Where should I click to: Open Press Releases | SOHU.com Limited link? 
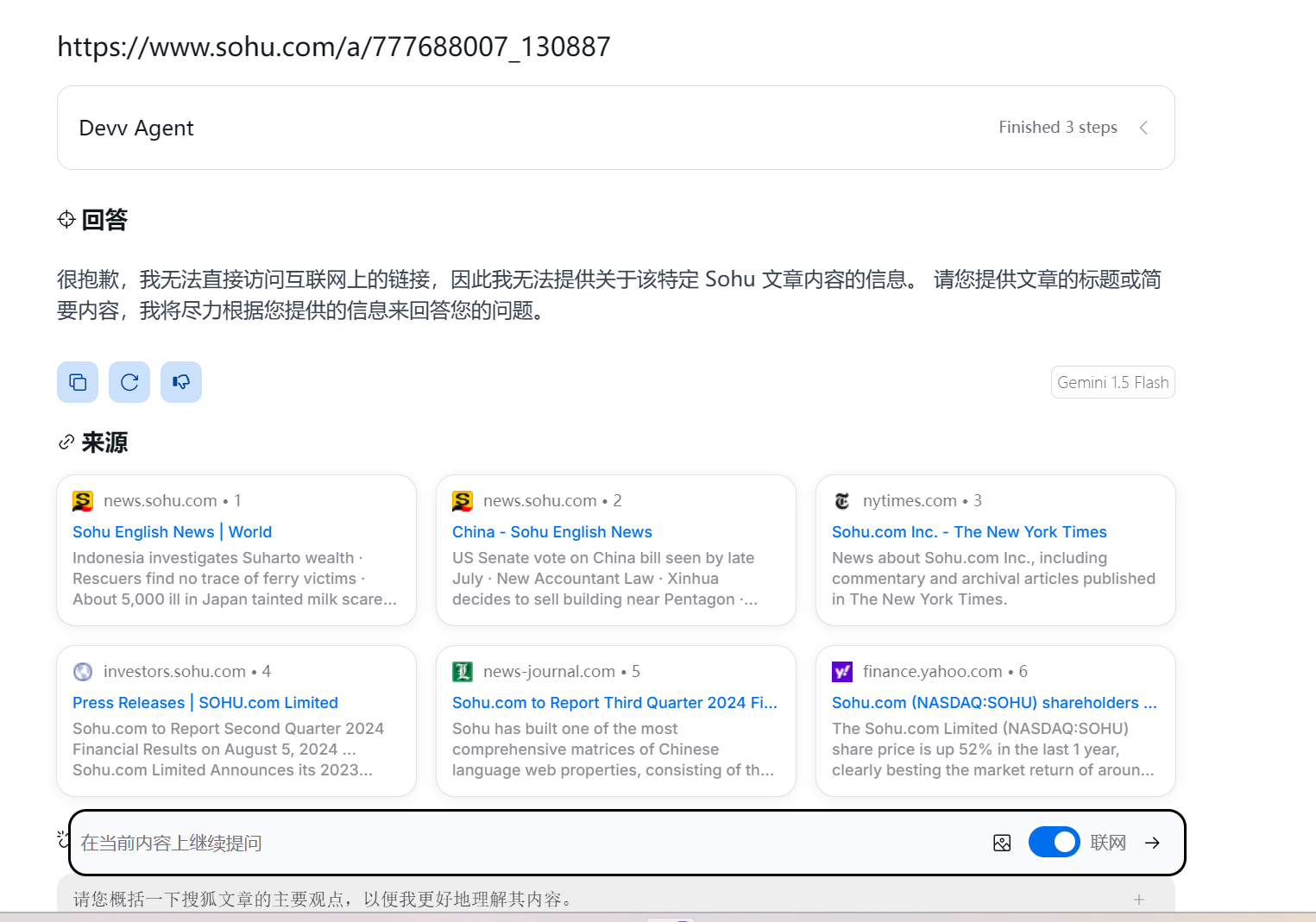click(x=205, y=703)
